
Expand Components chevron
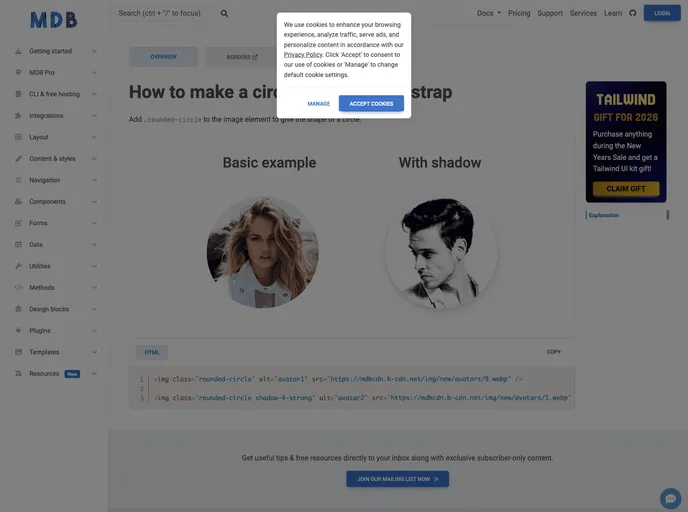click(x=94, y=202)
